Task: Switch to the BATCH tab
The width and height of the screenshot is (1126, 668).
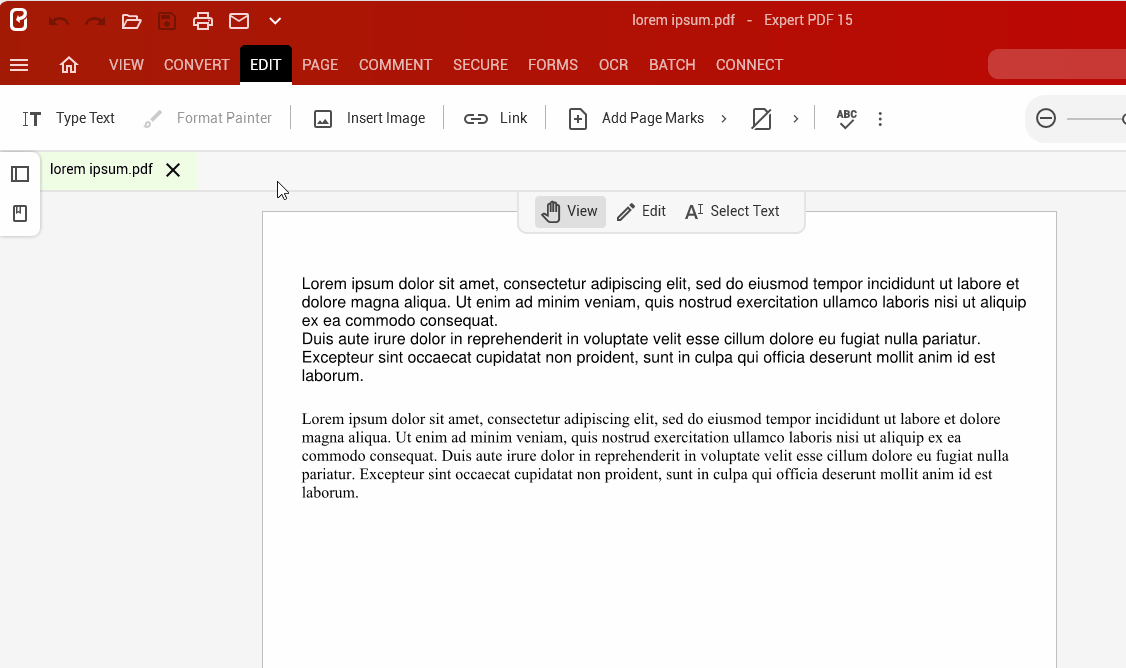Action: pyautogui.click(x=672, y=65)
